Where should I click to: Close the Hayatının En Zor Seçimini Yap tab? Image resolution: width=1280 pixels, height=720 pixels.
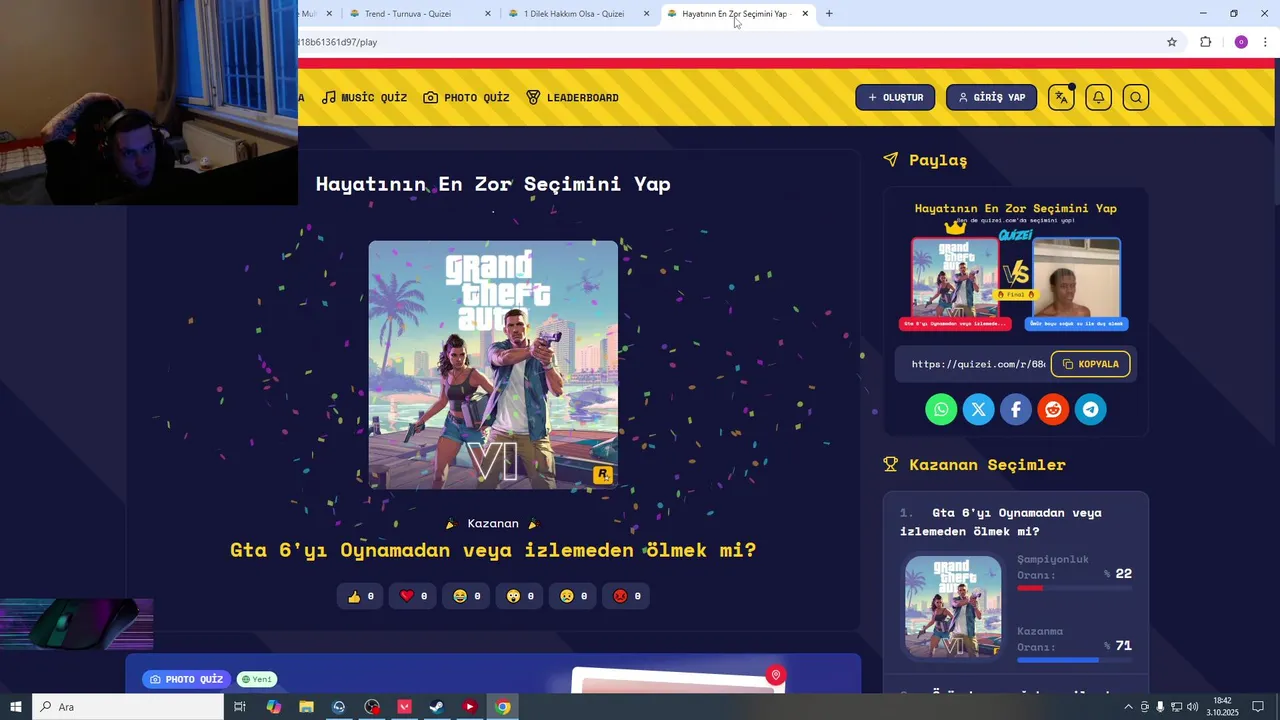coord(805,14)
